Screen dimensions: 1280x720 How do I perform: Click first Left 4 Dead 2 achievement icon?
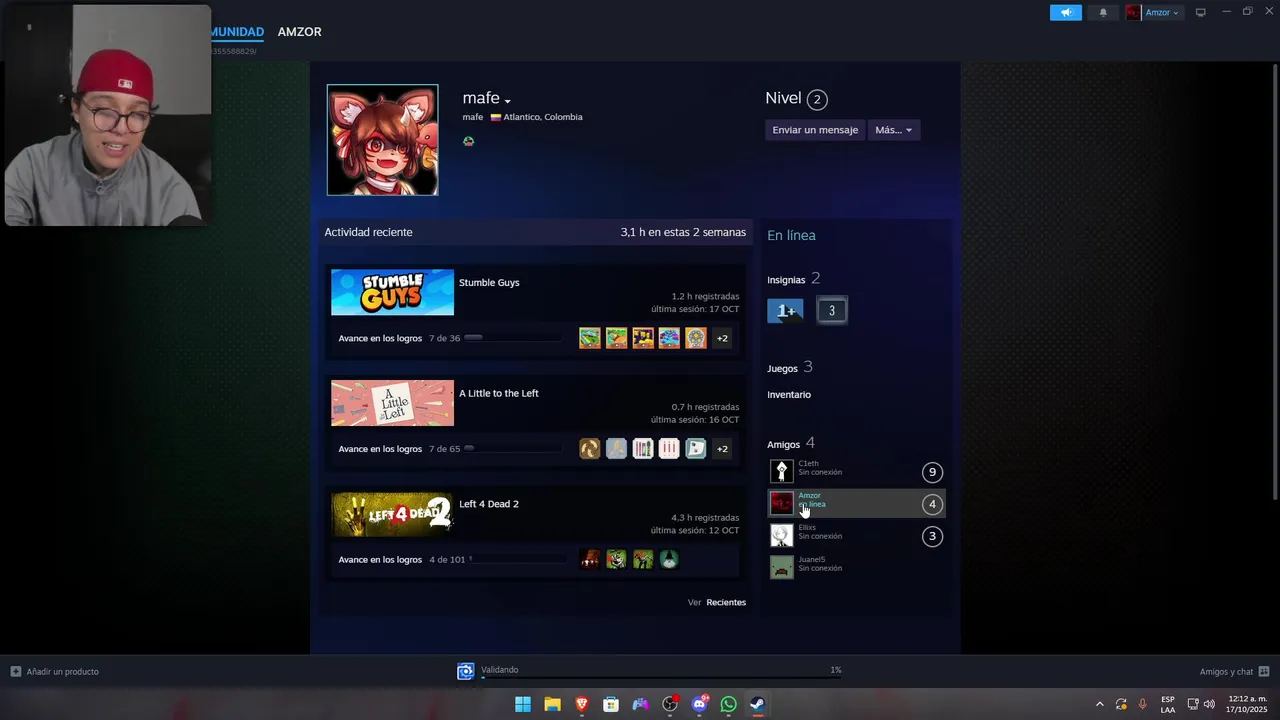[x=590, y=560]
